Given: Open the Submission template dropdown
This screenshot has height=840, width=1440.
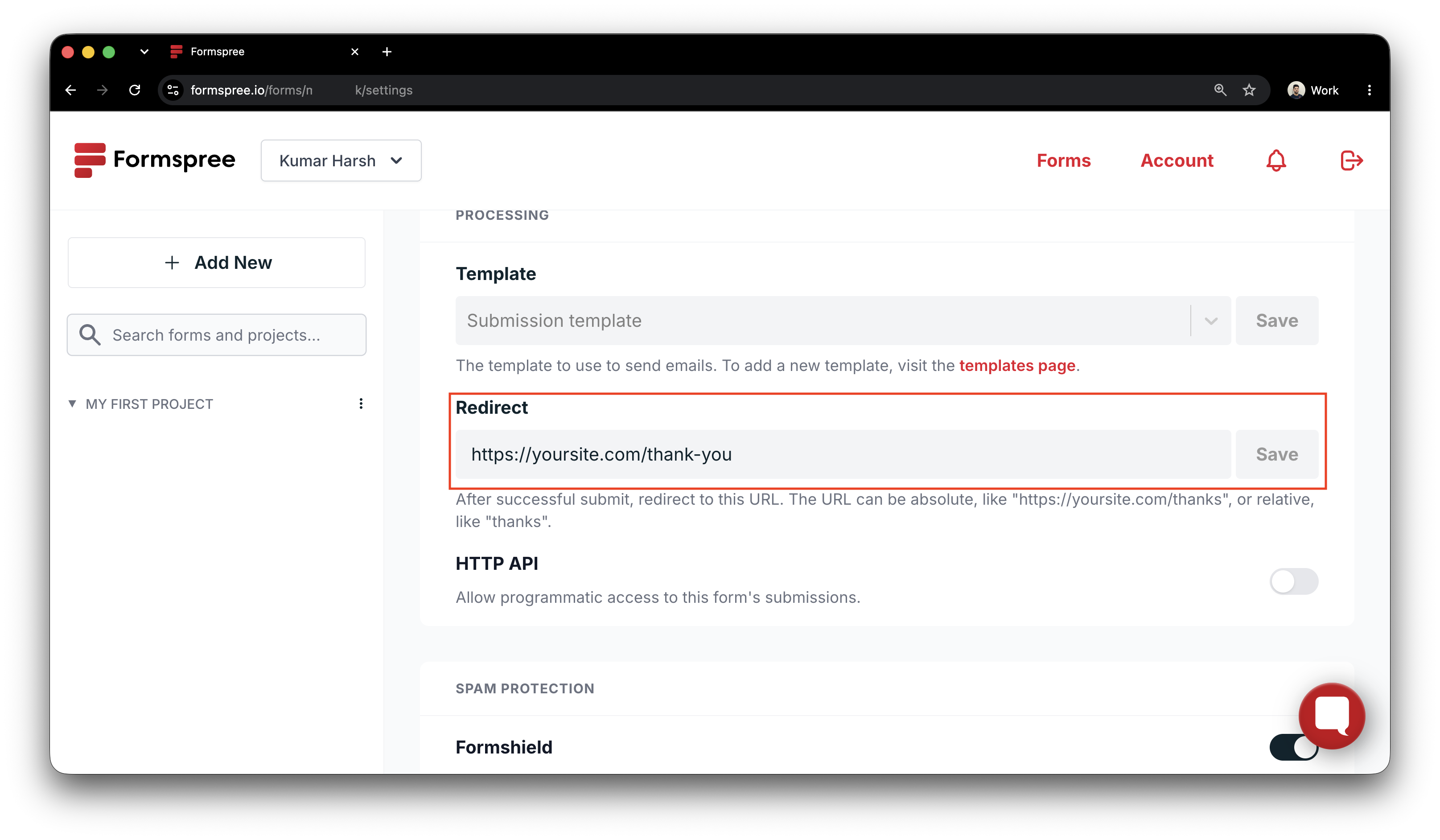Looking at the screenshot, I should point(843,321).
